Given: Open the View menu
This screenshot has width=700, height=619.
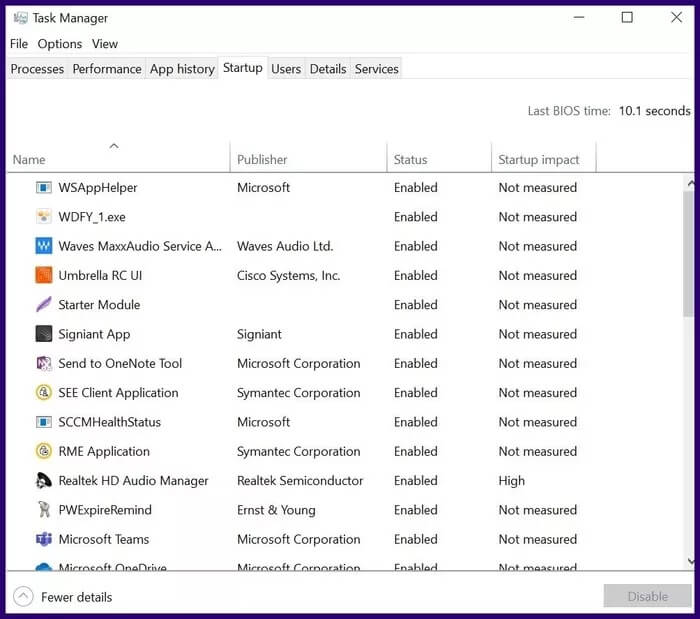Looking at the screenshot, I should (105, 44).
